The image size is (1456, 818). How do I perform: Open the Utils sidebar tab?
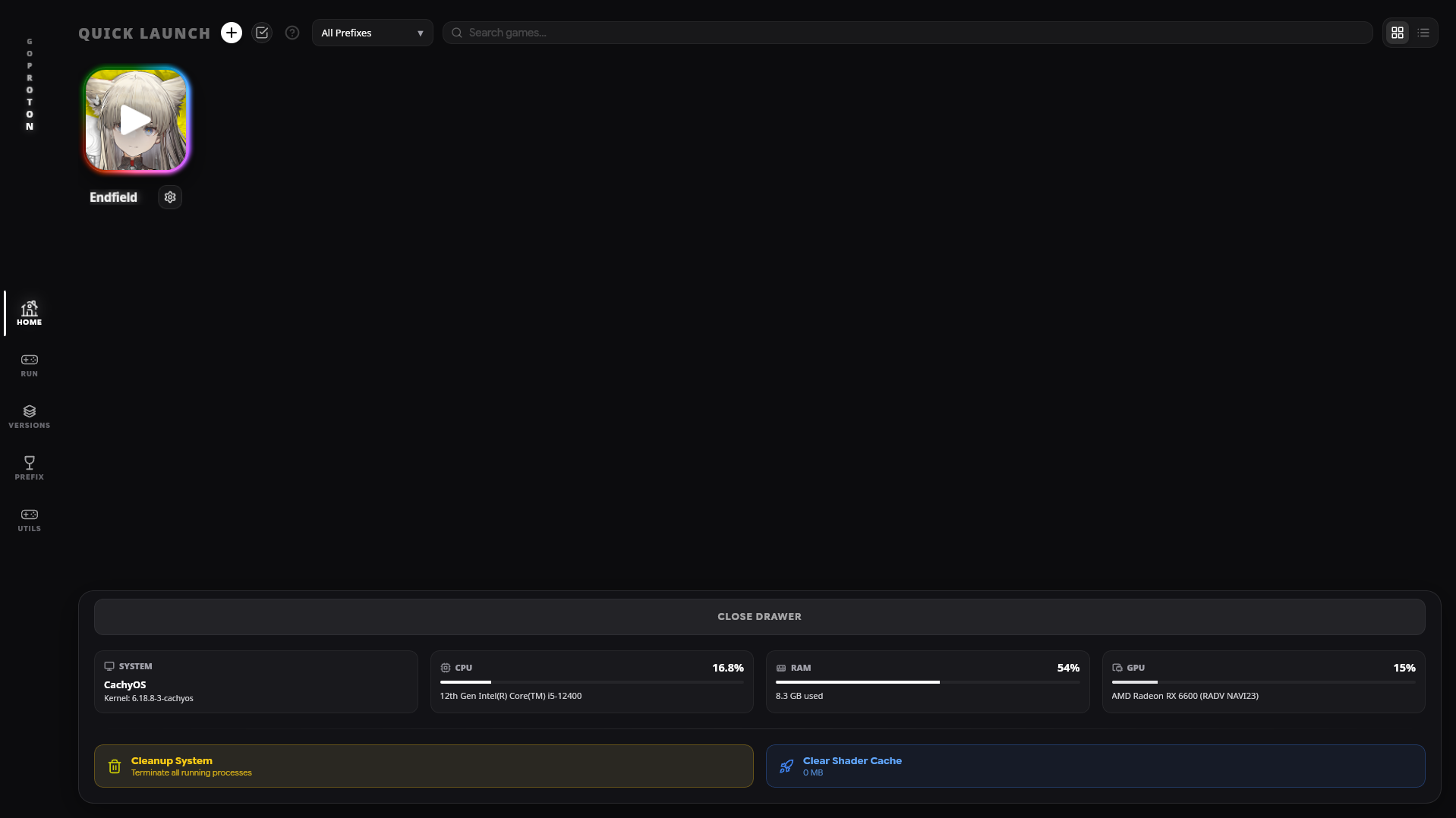click(x=29, y=520)
